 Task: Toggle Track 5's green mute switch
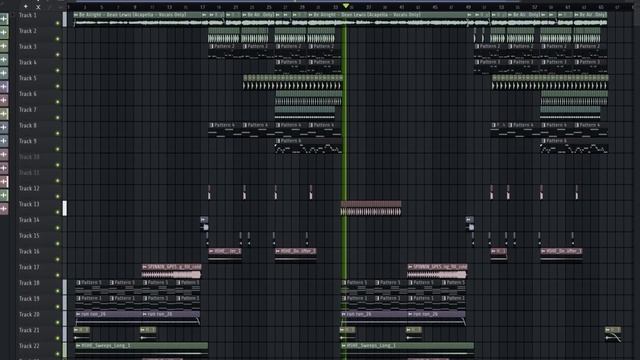(58, 86)
